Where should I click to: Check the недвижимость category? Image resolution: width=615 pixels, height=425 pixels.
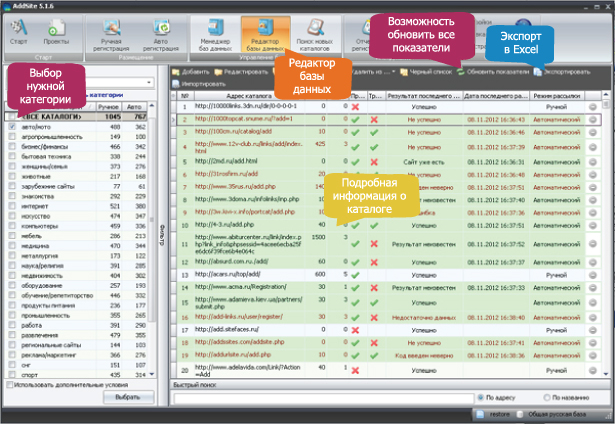coord(12,275)
